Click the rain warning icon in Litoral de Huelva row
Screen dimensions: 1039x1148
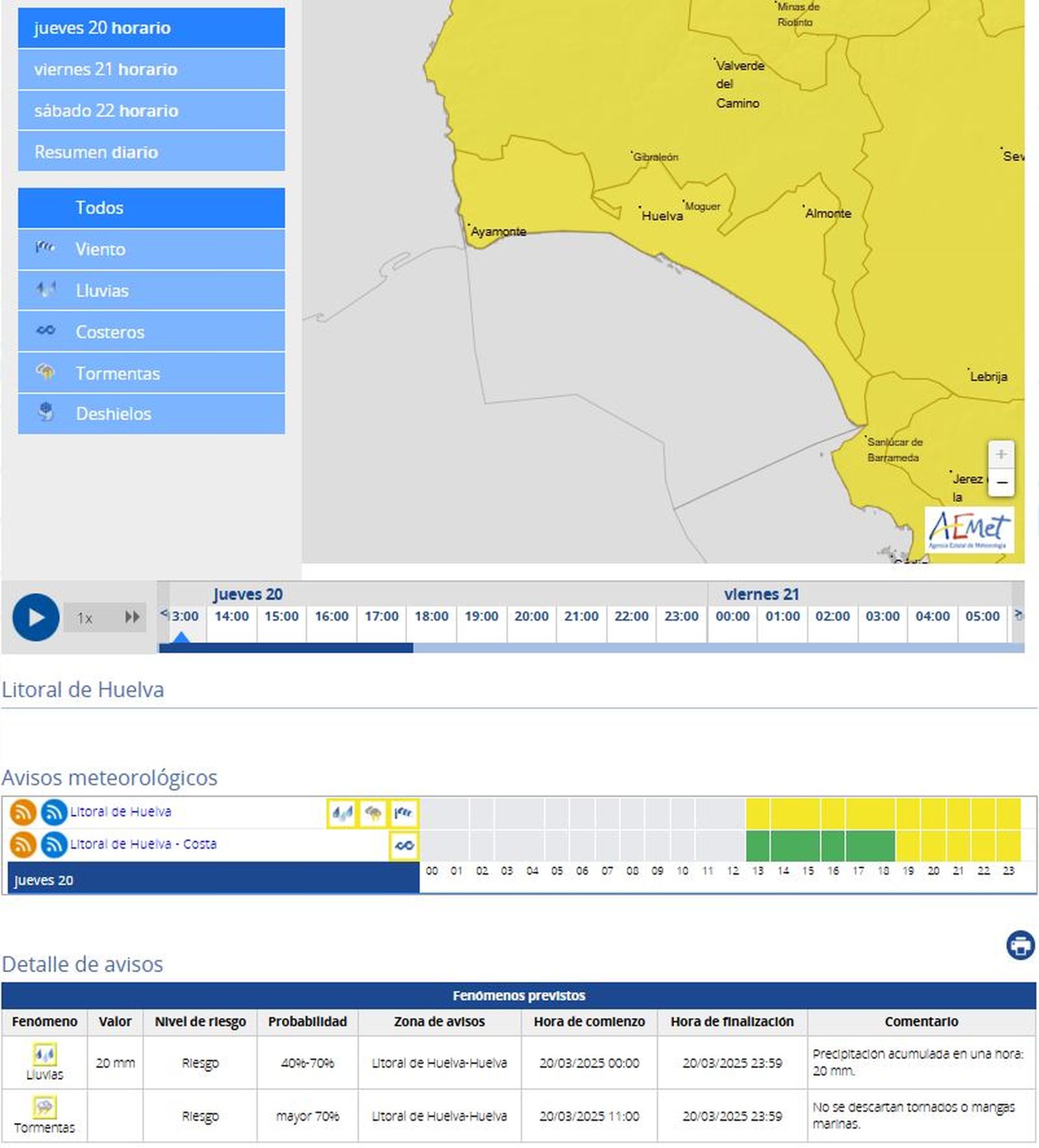[x=342, y=813]
